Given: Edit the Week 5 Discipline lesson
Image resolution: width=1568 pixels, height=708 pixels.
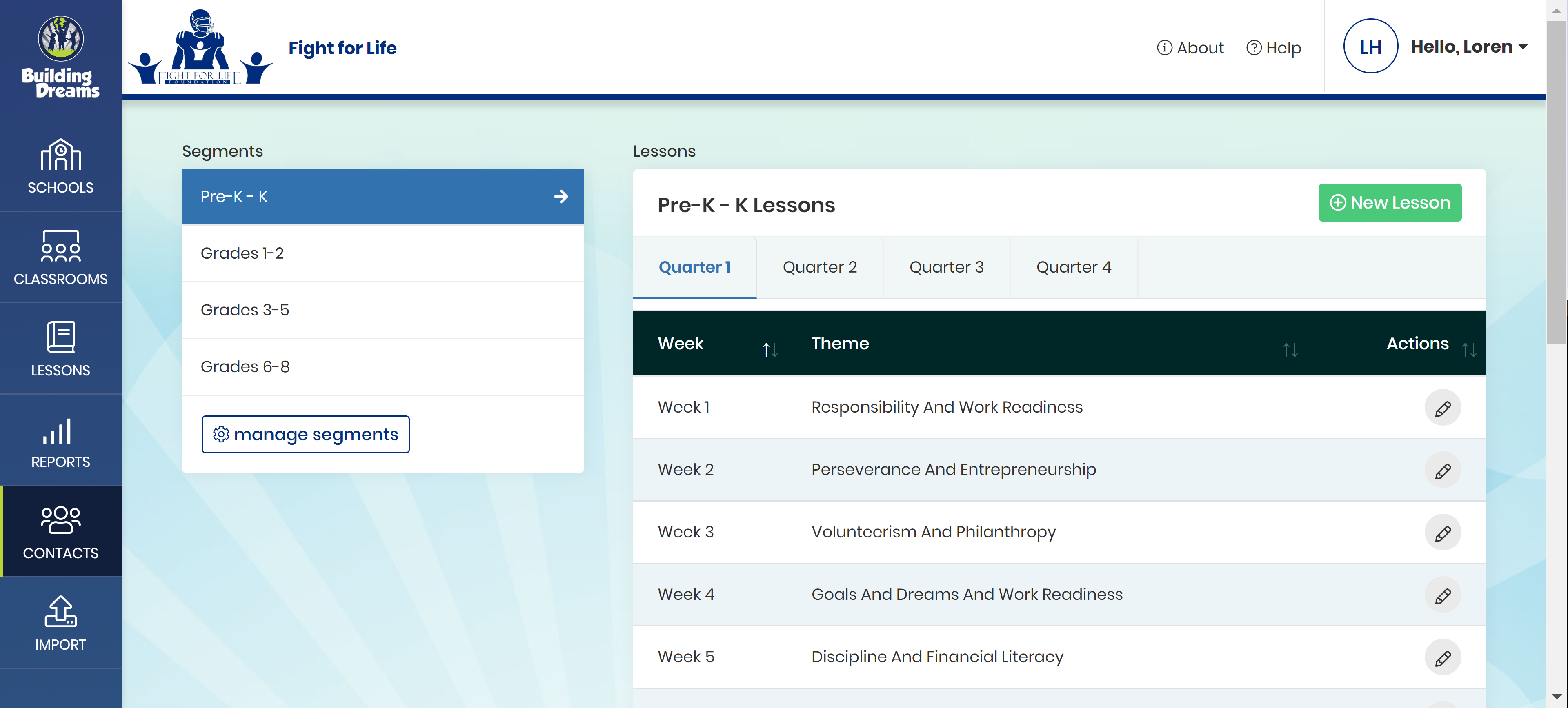Looking at the screenshot, I should click(x=1442, y=657).
